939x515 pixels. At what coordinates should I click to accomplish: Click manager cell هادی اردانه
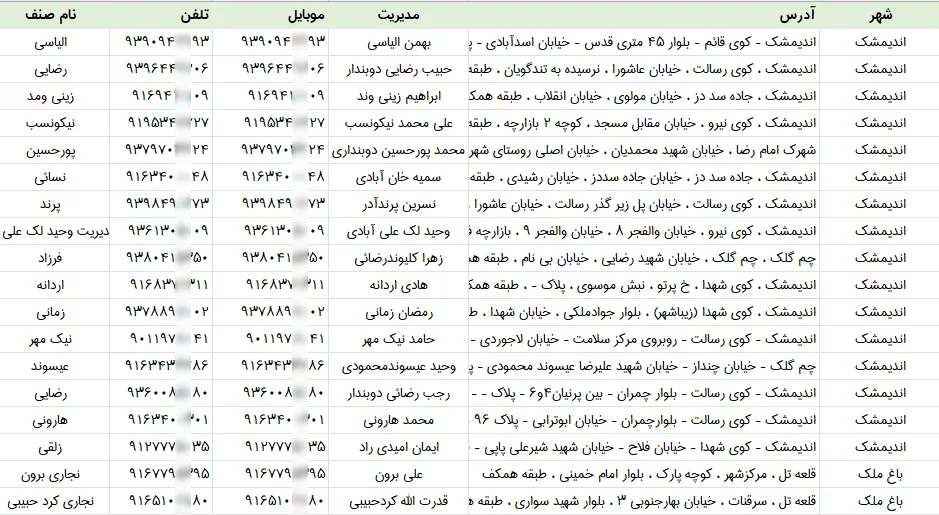coord(398,285)
